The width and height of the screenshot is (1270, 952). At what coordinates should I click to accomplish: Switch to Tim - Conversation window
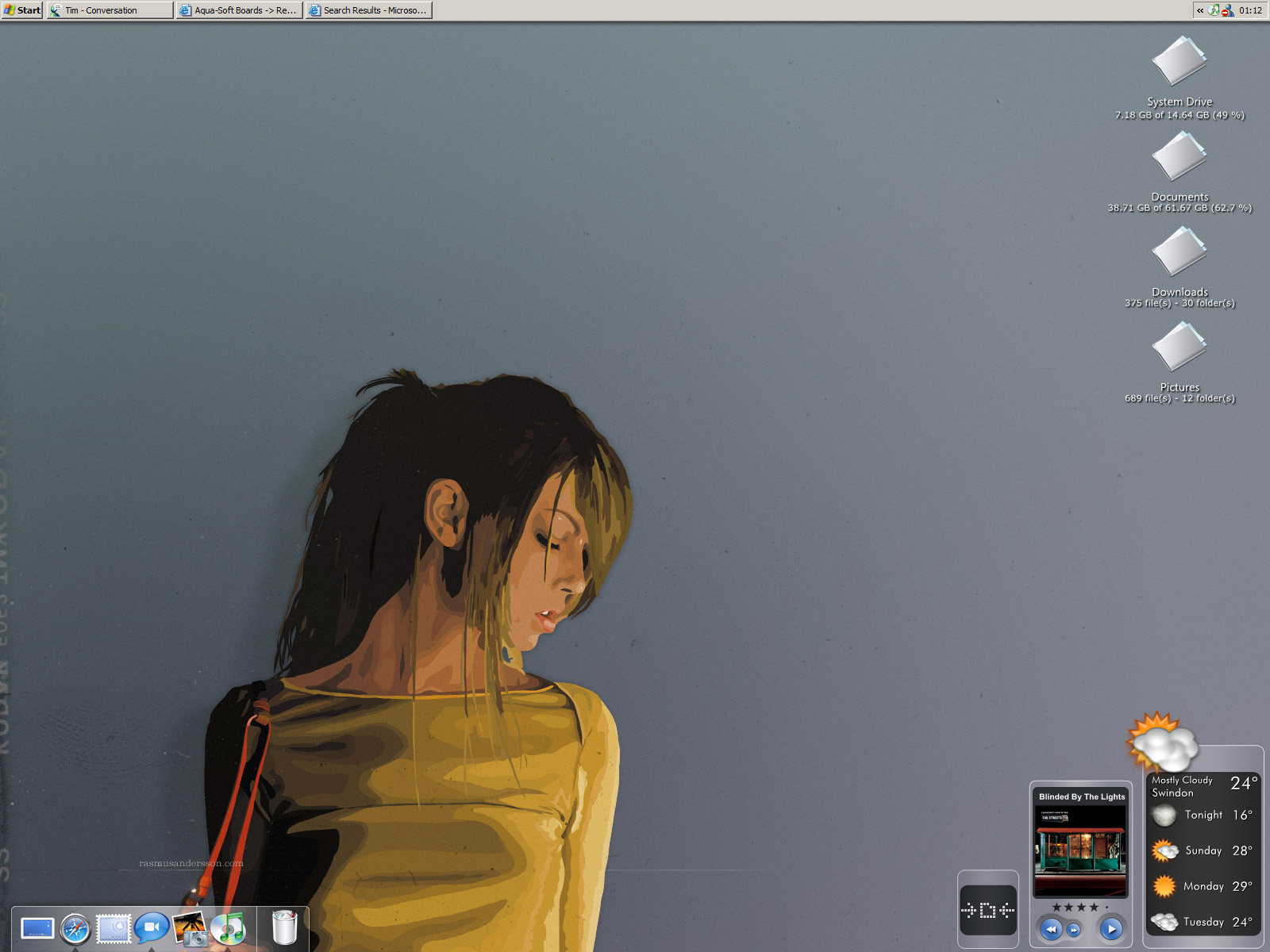pyautogui.click(x=110, y=10)
